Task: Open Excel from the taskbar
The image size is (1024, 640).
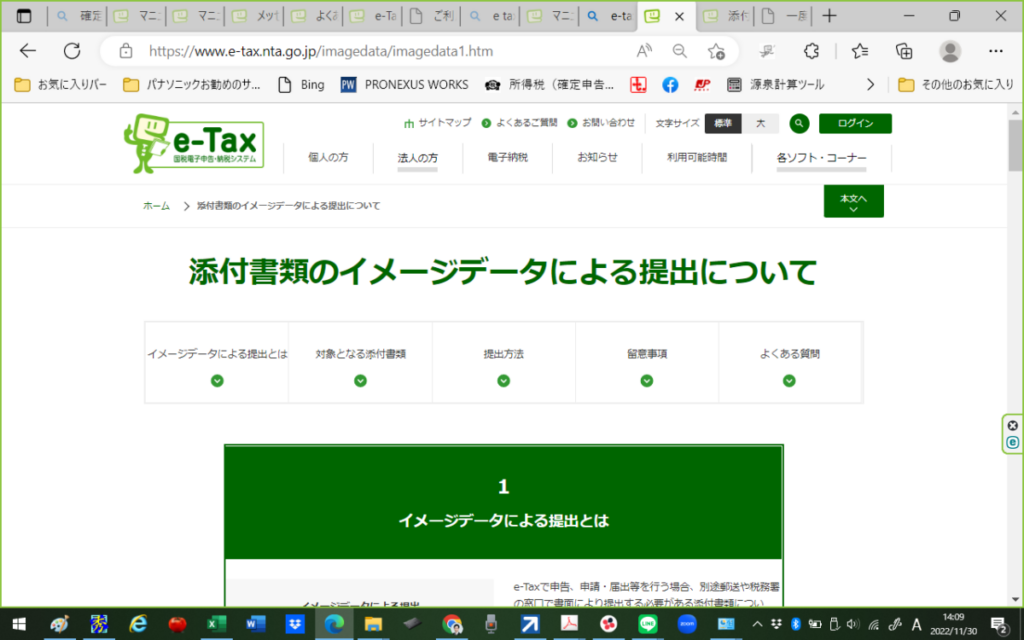Action: 216,624
